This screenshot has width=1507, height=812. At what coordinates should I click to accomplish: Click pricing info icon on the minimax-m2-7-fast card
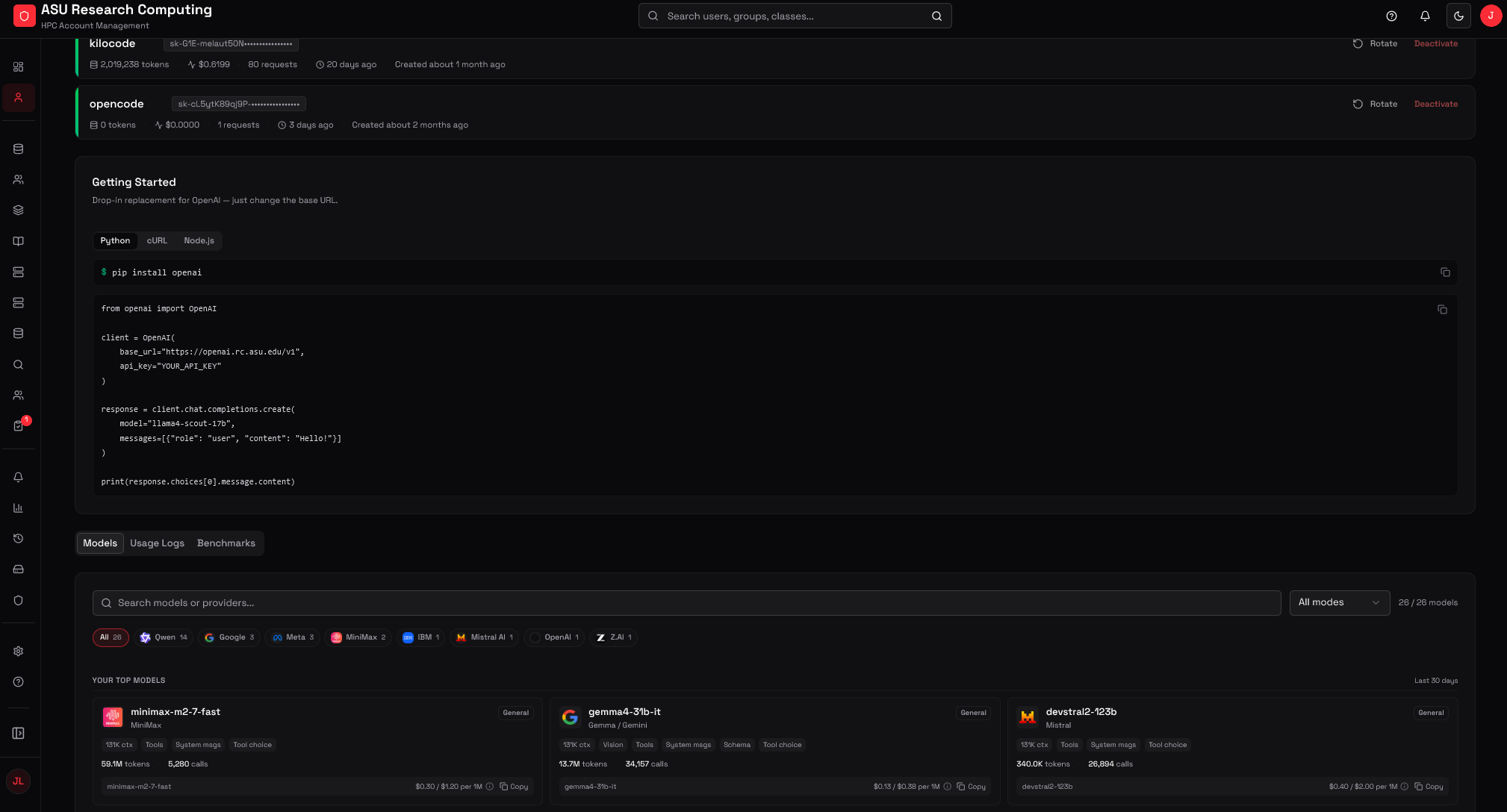[x=490, y=787]
